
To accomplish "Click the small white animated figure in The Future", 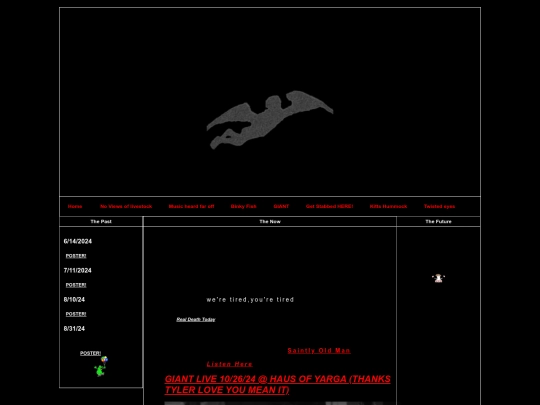I will [438, 278].
